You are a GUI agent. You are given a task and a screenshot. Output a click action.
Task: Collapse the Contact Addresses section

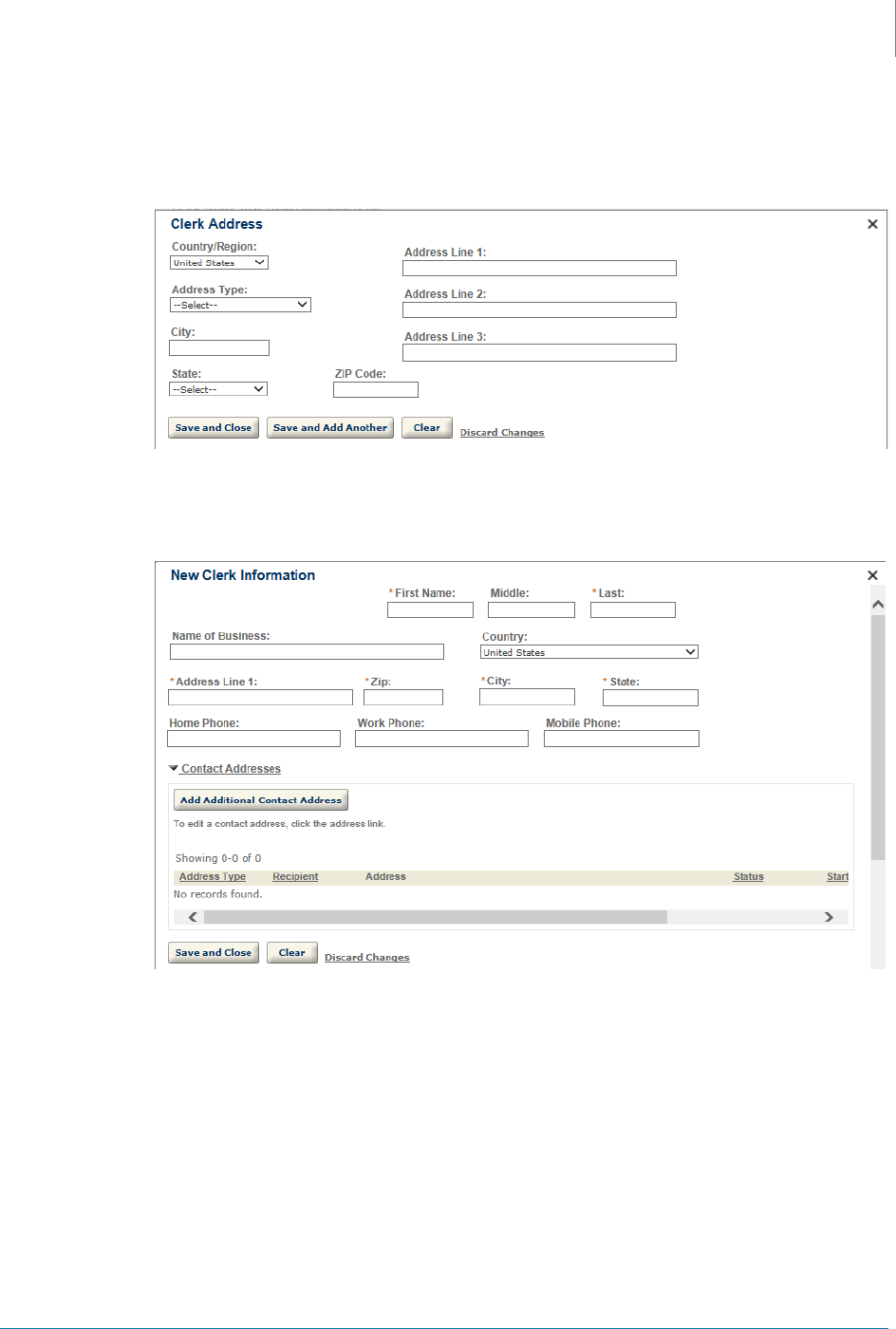click(x=225, y=769)
